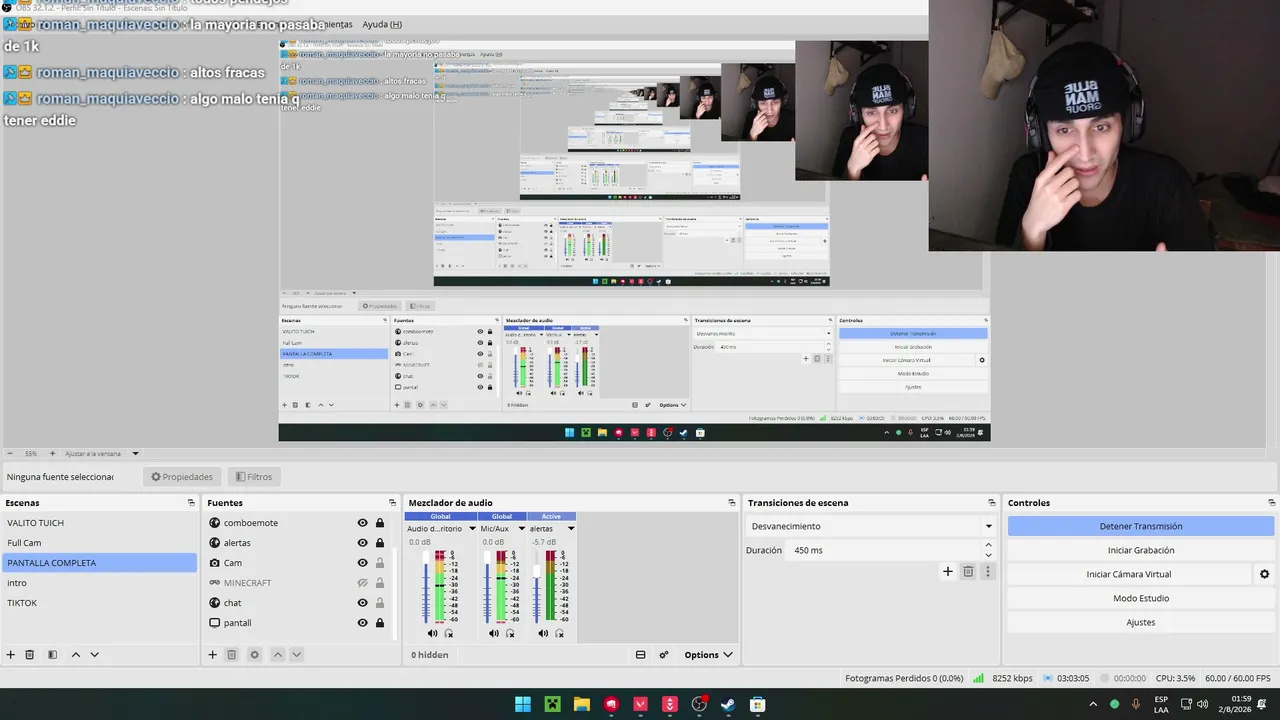The image size is (1280, 720).
Task: Open Audio del escritorio channel dropdown
Action: point(472,529)
